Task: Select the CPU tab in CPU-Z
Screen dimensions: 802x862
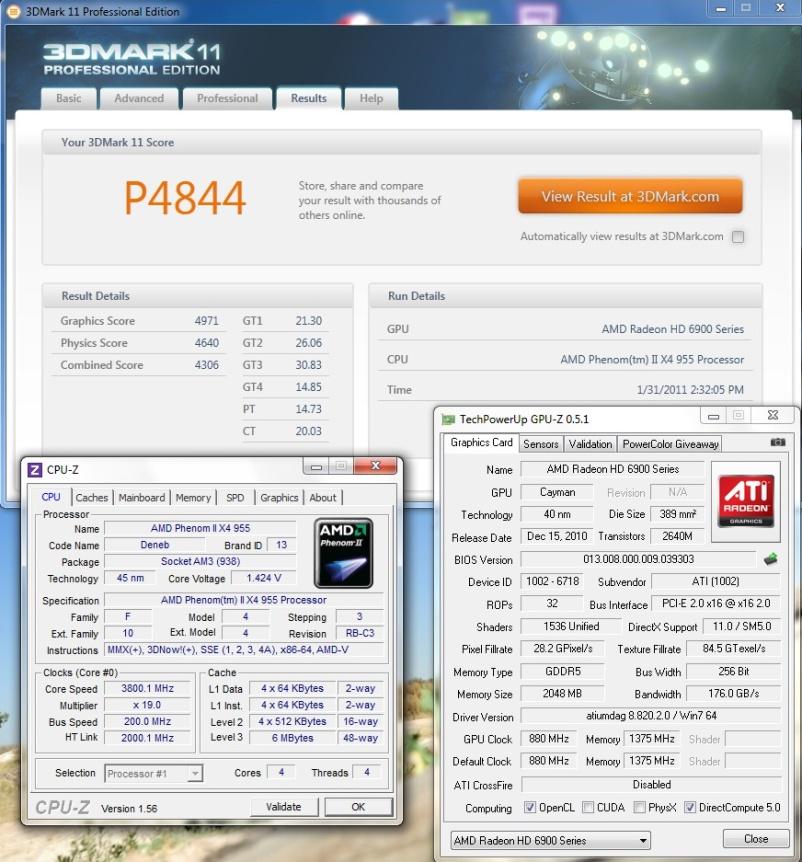Action: 51,497
